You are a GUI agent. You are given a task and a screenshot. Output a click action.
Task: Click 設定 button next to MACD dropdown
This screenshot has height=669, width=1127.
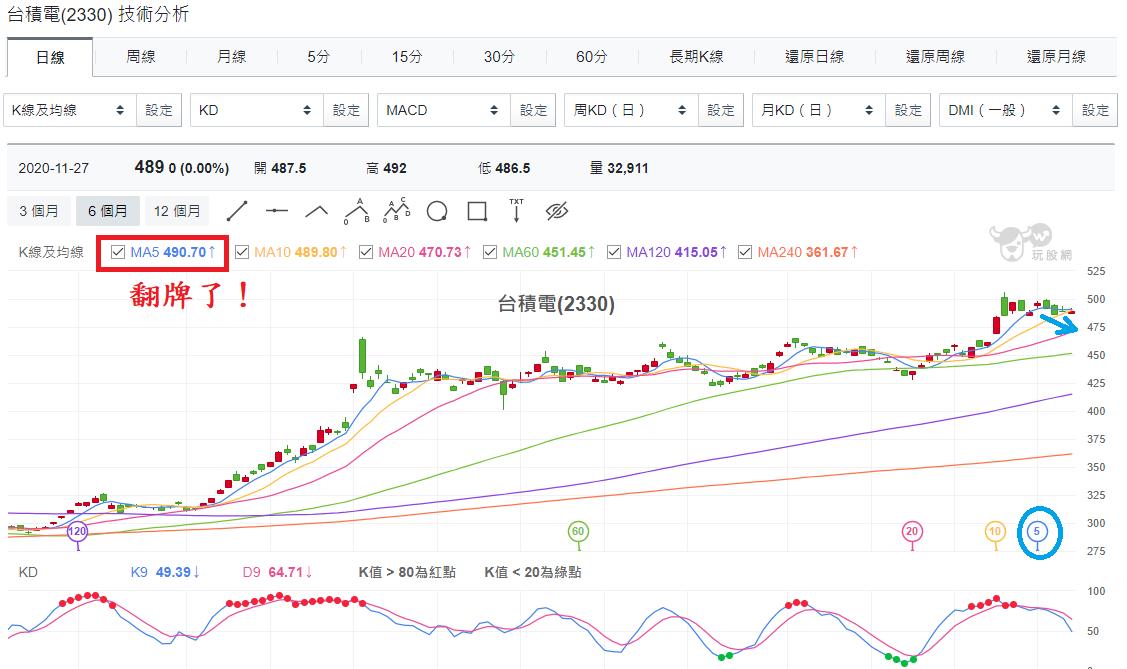click(x=533, y=110)
